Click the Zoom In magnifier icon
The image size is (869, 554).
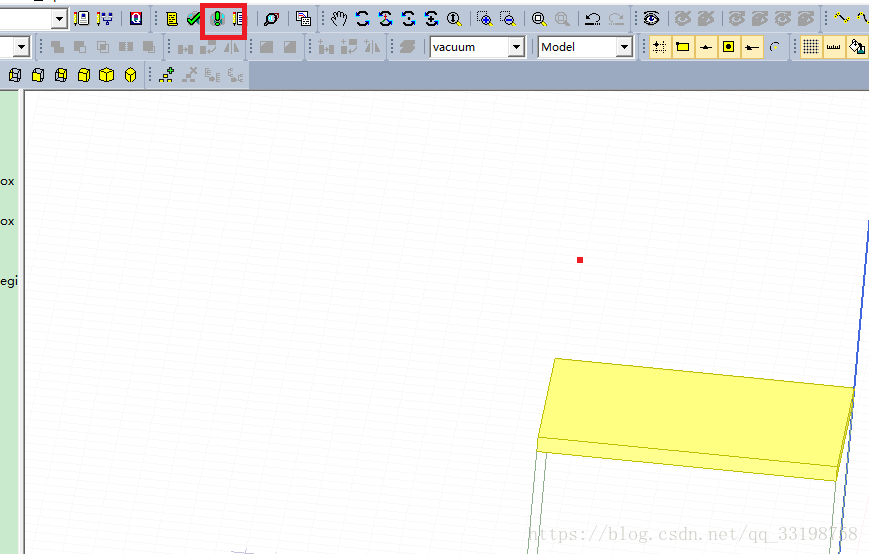point(484,19)
